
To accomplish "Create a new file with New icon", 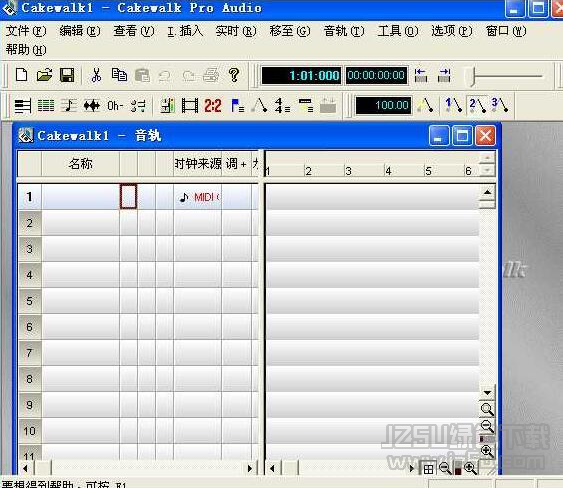I will click(x=22, y=75).
